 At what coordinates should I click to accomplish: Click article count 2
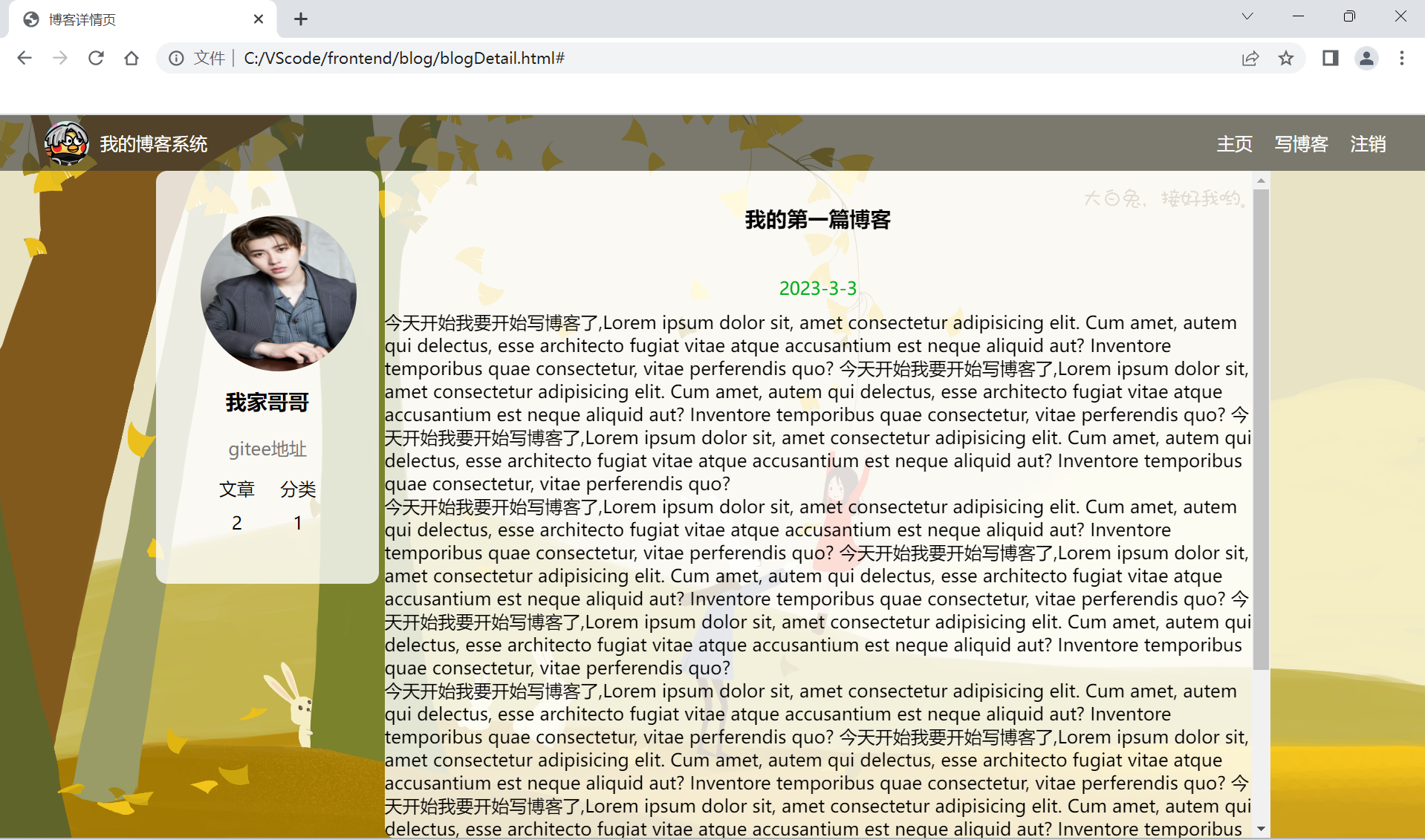pyautogui.click(x=237, y=523)
